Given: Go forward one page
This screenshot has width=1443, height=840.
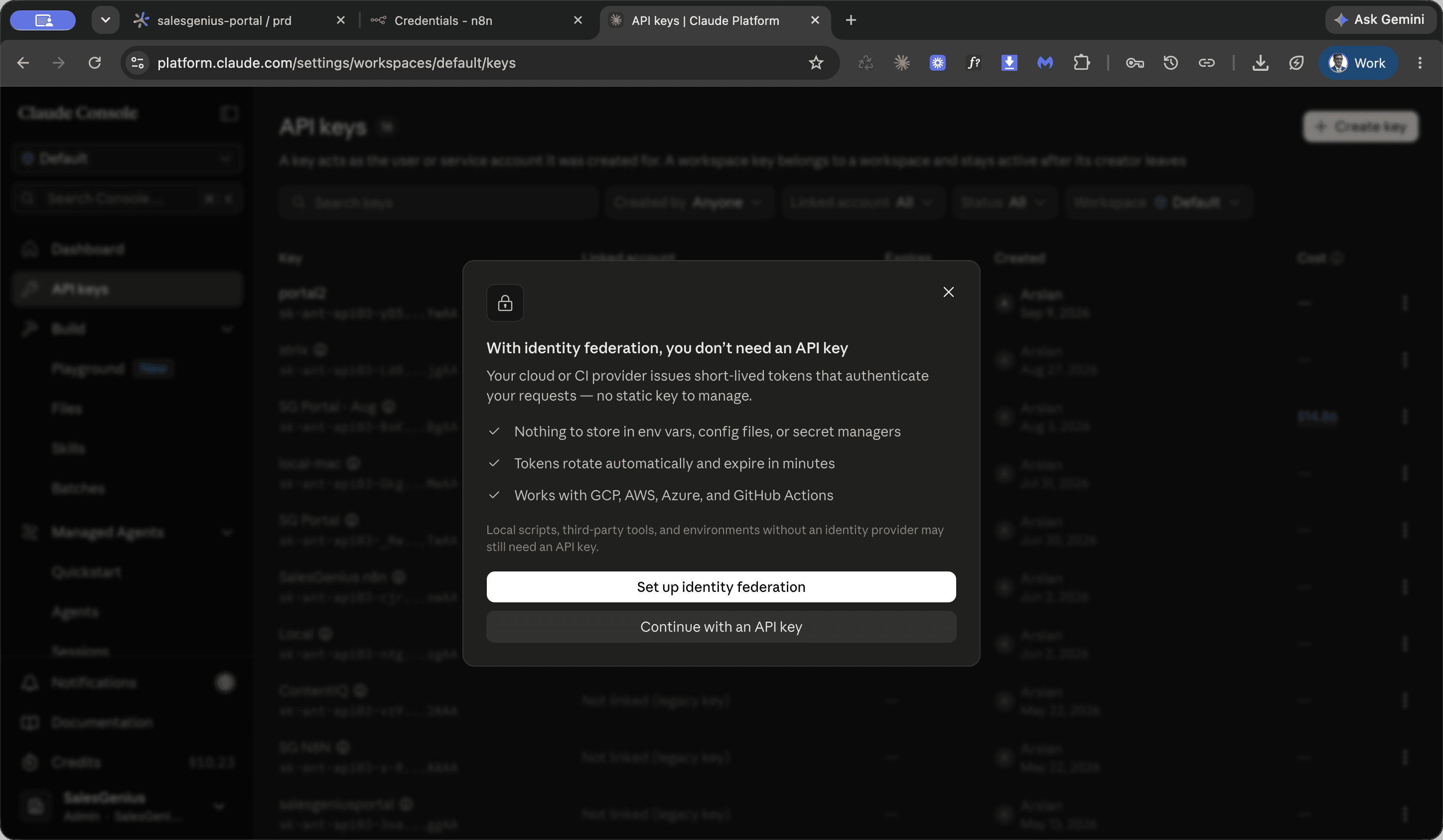Looking at the screenshot, I should (58, 63).
